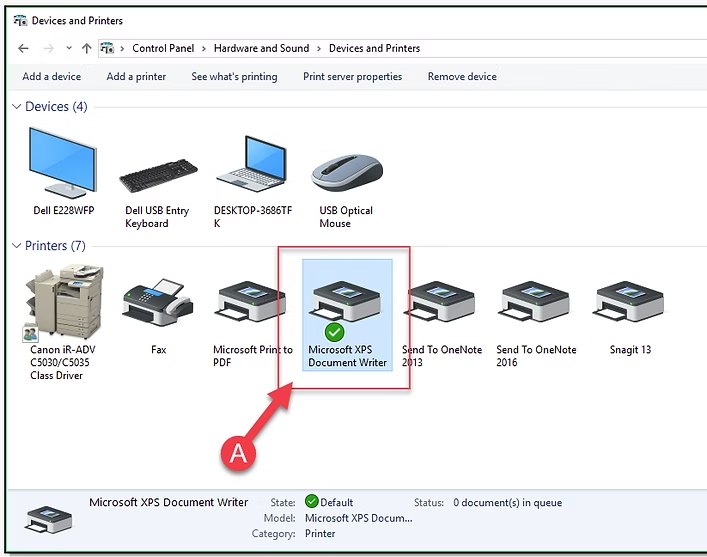Click Add a device in toolbar
Screen dimensions: 707x557
(51, 77)
